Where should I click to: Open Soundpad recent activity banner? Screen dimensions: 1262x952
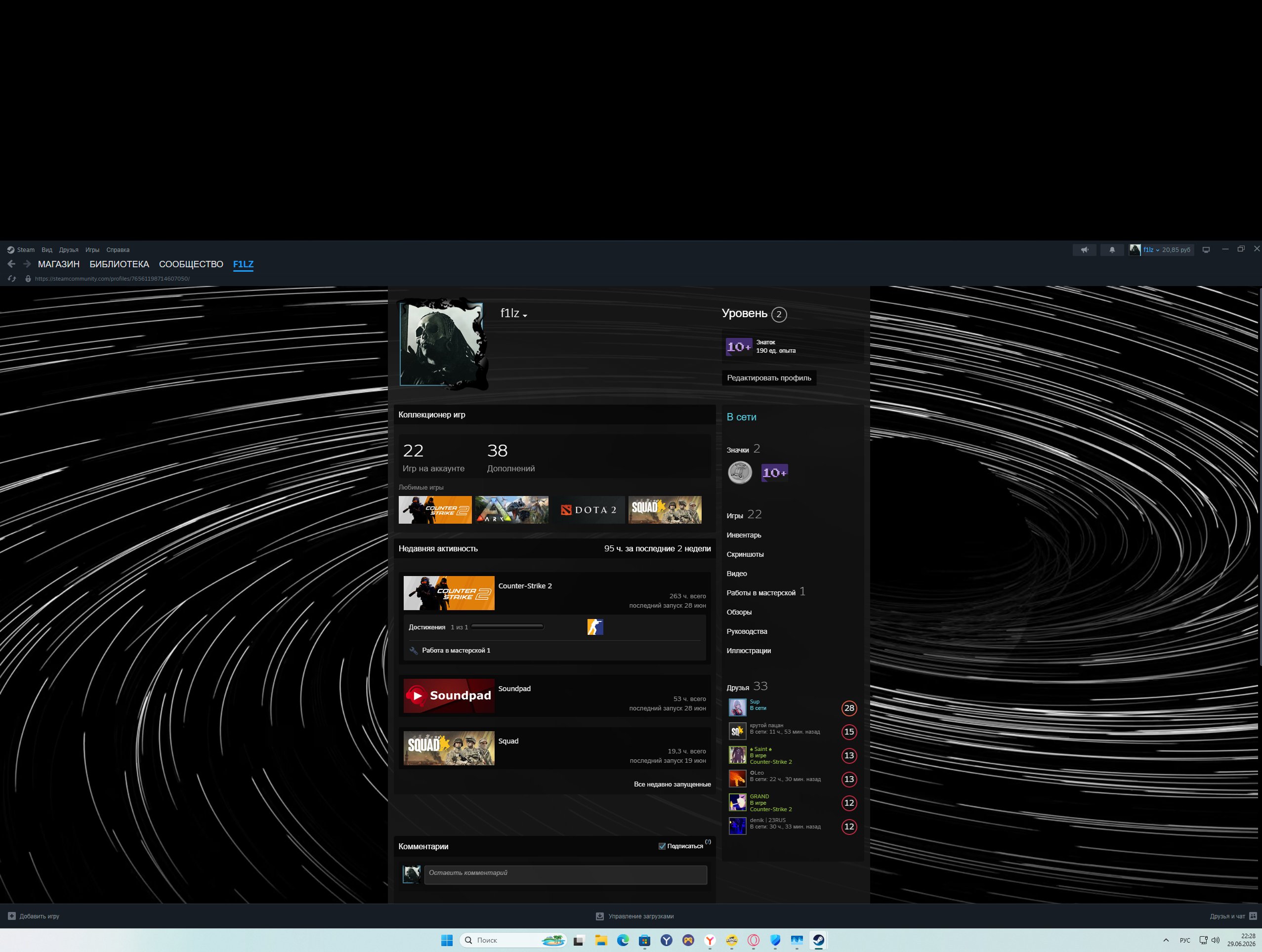coord(449,696)
